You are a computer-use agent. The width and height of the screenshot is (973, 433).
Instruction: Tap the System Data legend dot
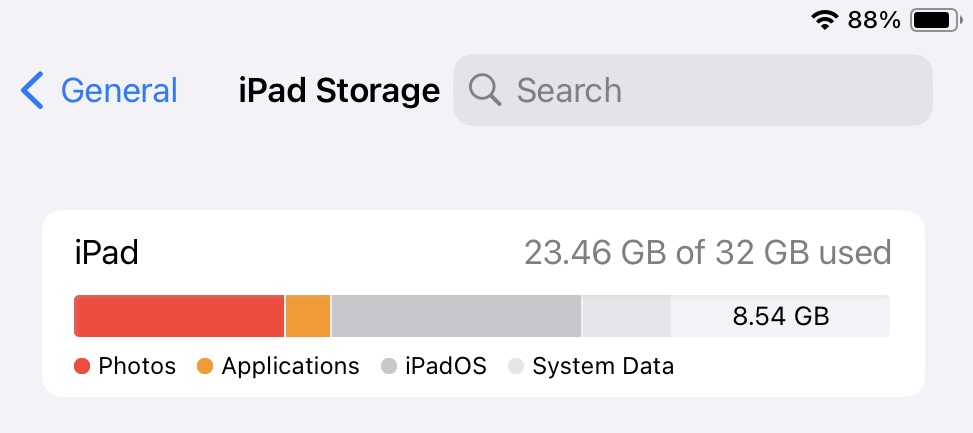coord(516,367)
